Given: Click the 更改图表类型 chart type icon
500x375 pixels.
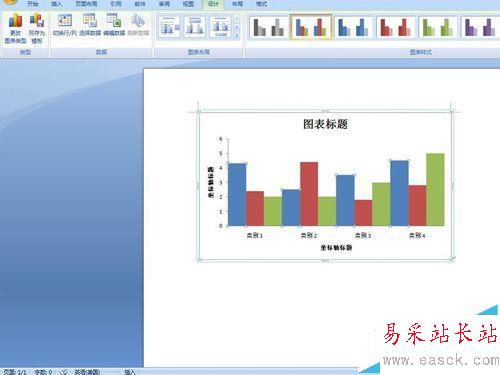Looking at the screenshot, I should (15, 29).
